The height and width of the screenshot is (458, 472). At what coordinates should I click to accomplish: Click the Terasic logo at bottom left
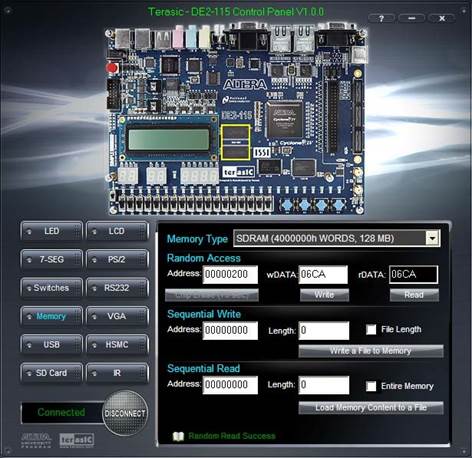point(77,440)
